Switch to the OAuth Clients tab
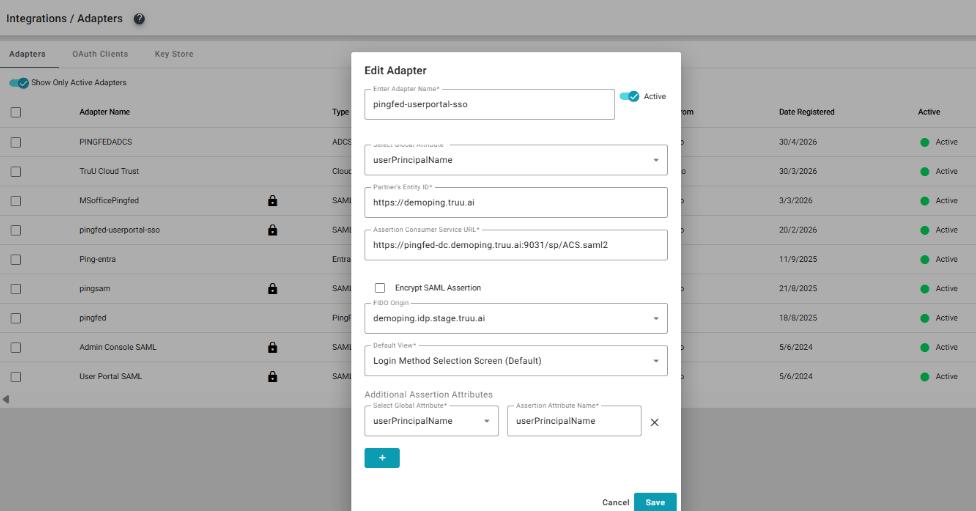This screenshot has width=976, height=511. pyautogui.click(x=100, y=54)
